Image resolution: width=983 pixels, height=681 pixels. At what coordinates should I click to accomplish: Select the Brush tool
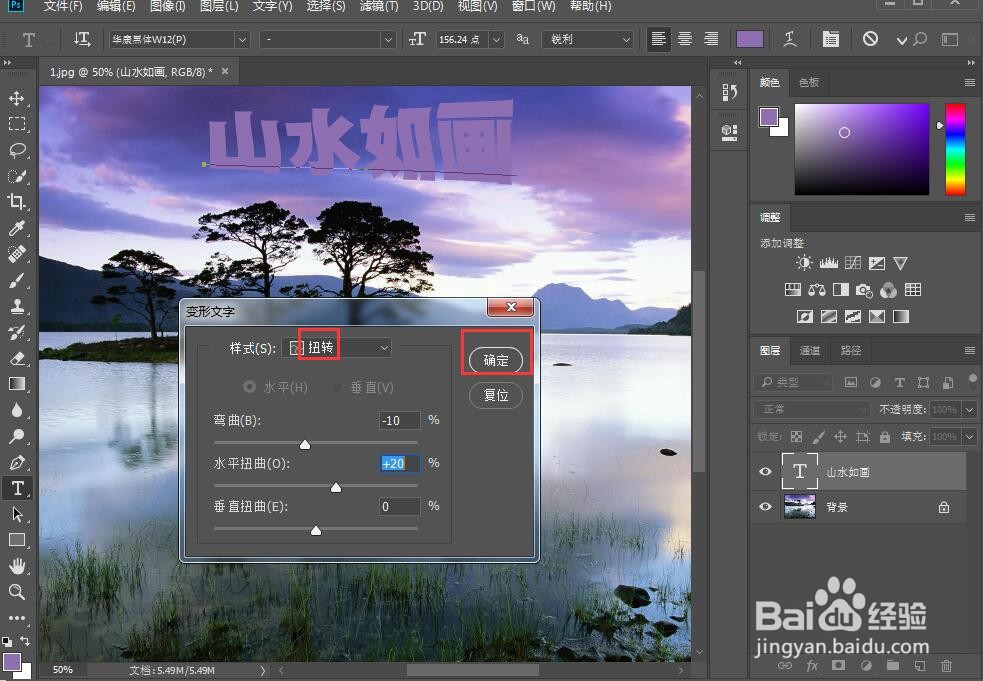pyautogui.click(x=17, y=280)
